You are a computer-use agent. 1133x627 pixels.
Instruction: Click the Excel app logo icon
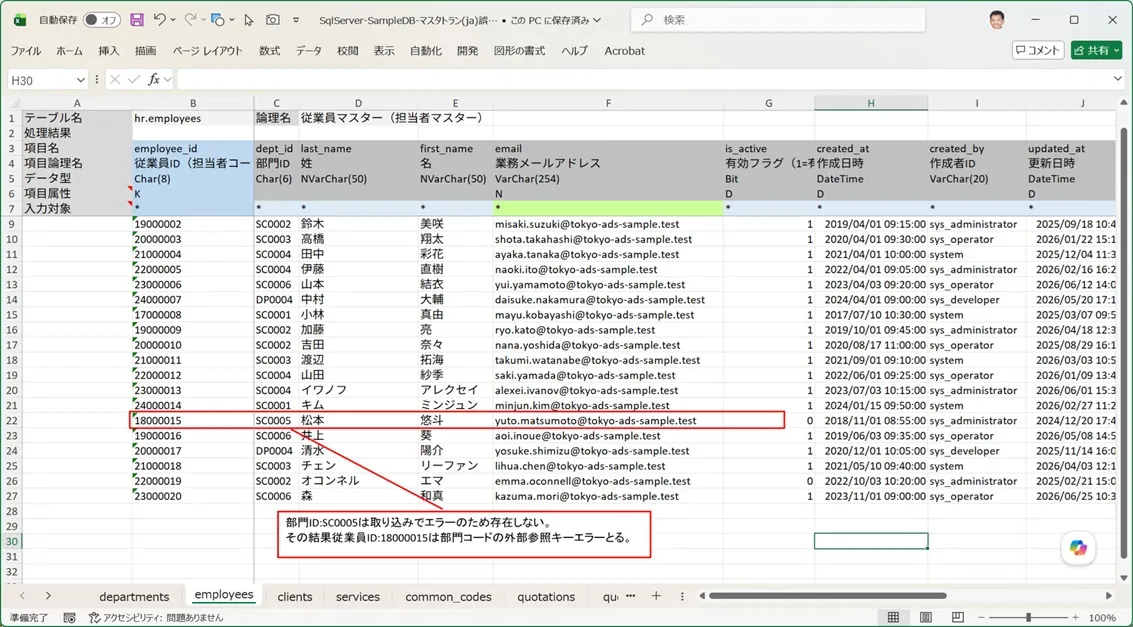(x=20, y=20)
